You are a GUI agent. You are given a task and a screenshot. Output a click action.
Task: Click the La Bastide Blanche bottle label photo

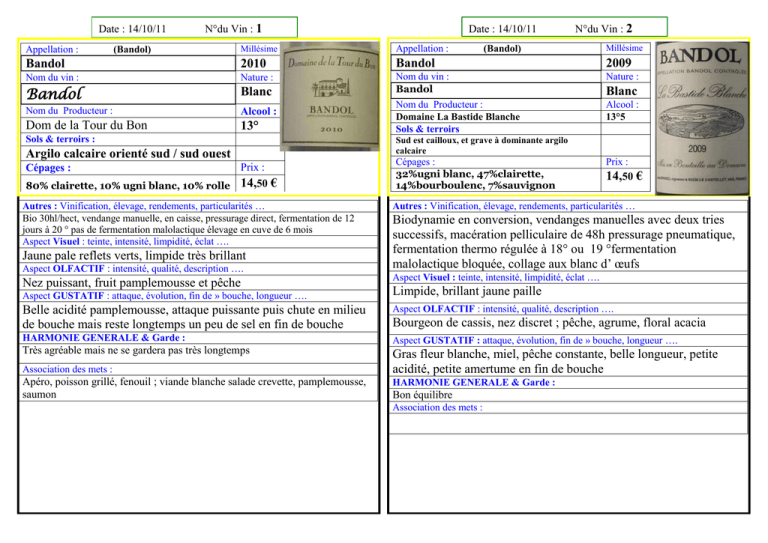(x=702, y=118)
